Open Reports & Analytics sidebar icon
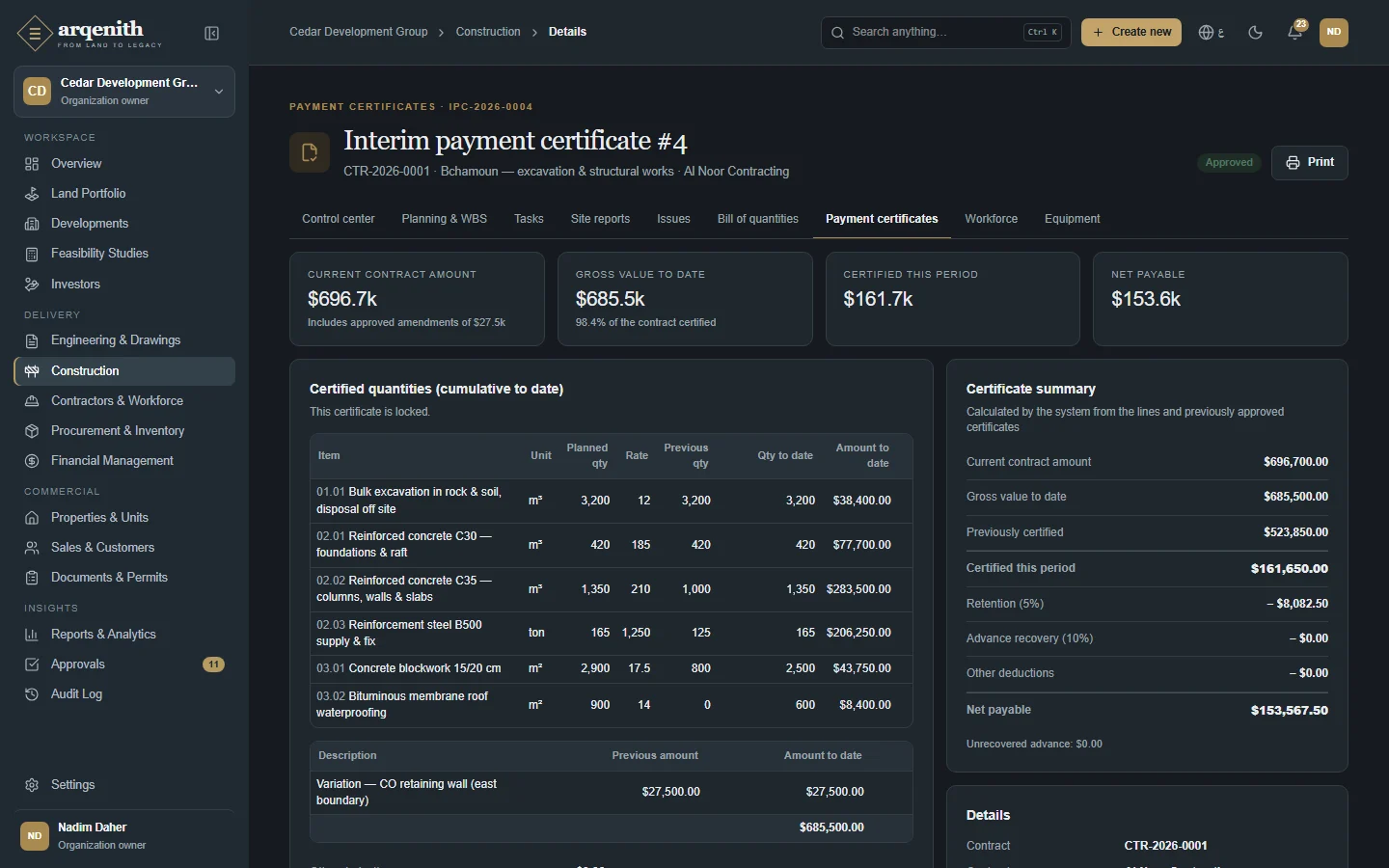The height and width of the screenshot is (868, 1389). (x=32, y=635)
